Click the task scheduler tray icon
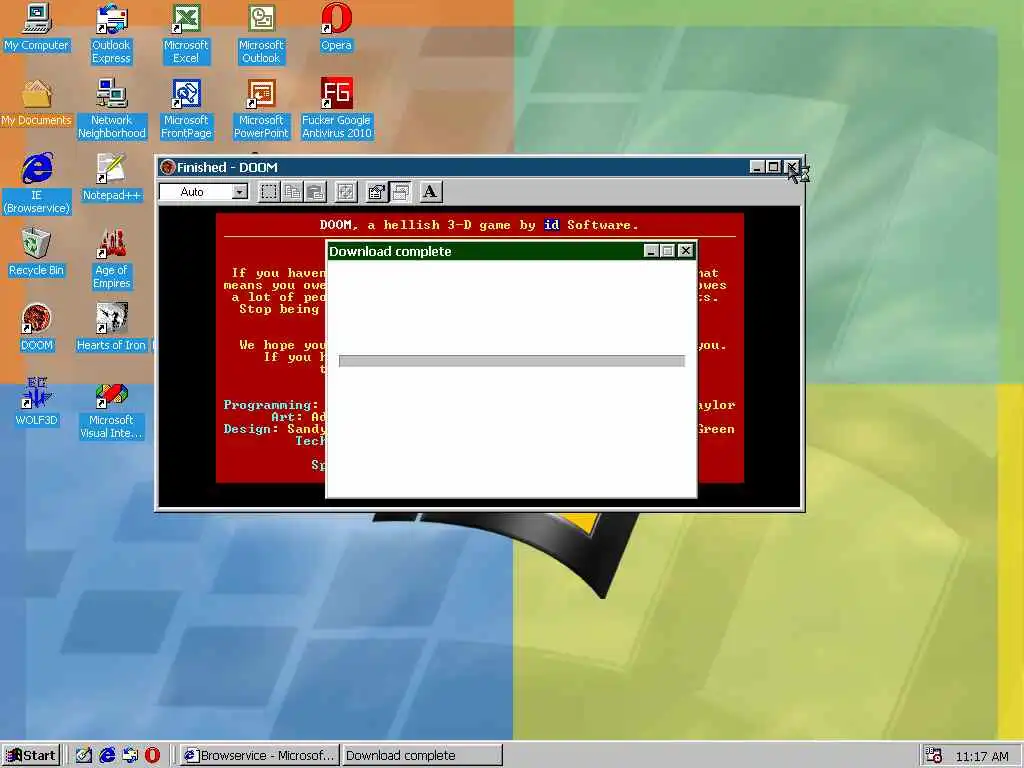The height and width of the screenshot is (768, 1024). click(x=934, y=756)
